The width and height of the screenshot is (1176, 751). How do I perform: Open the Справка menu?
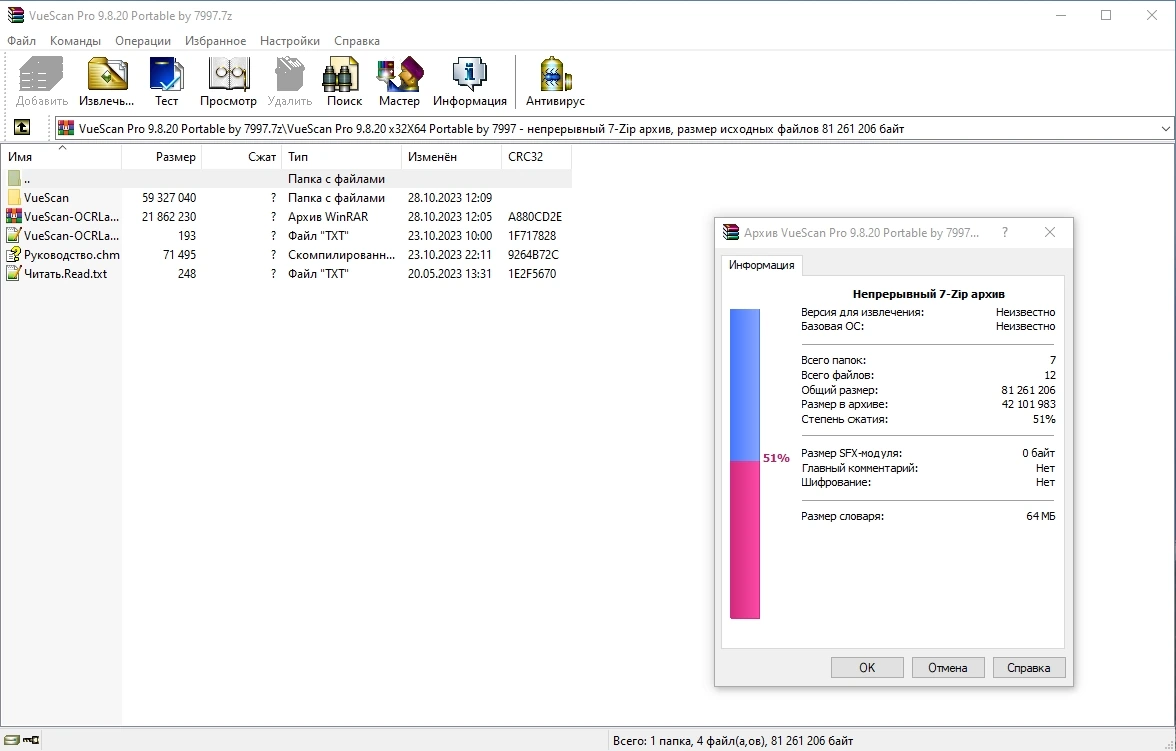(357, 41)
